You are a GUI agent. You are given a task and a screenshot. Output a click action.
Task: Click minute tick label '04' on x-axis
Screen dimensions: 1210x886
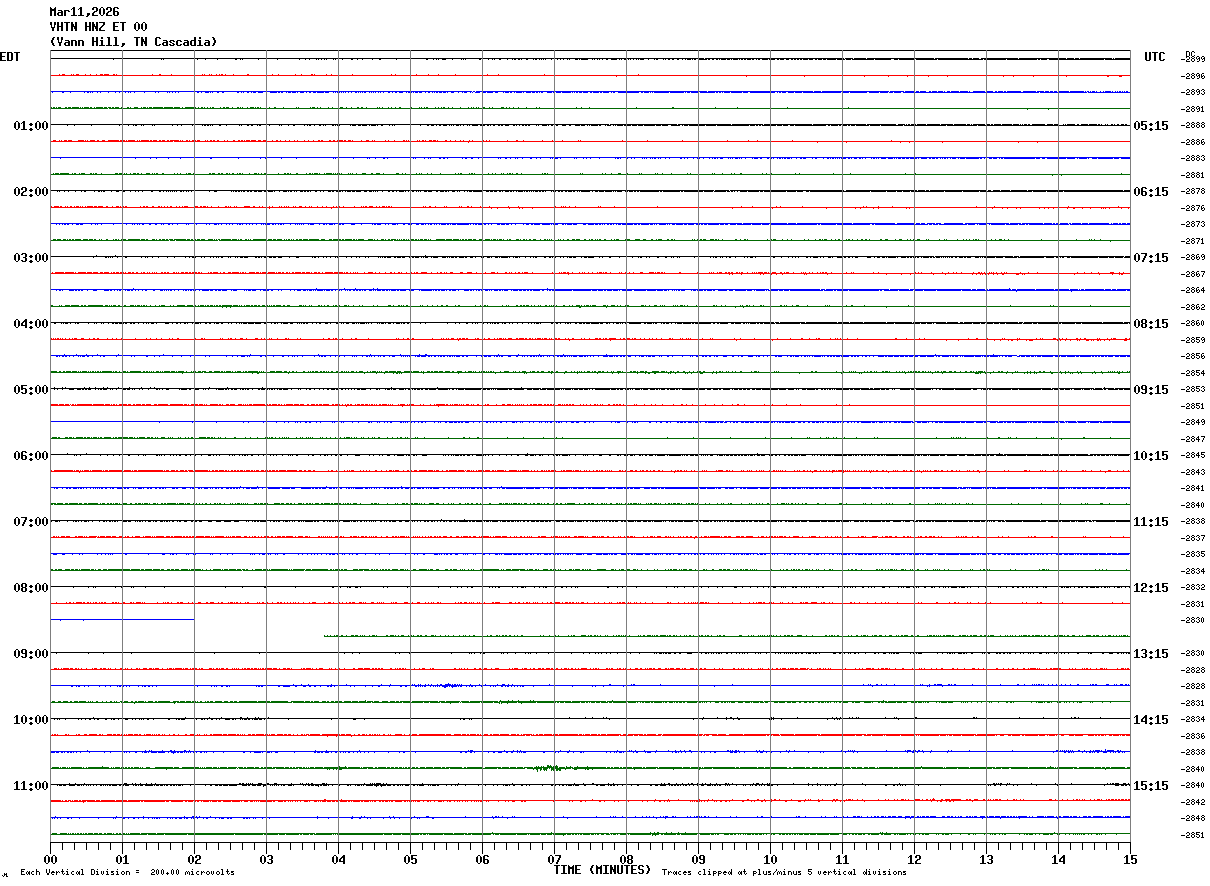point(338,859)
